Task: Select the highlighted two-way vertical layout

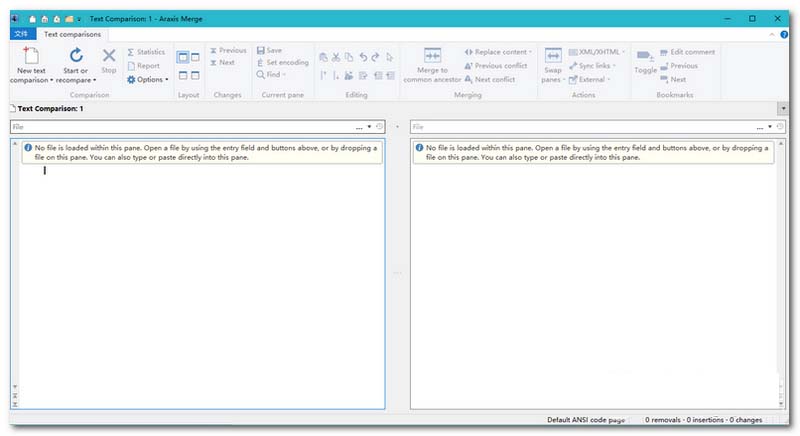Action: (x=183, y=57)
